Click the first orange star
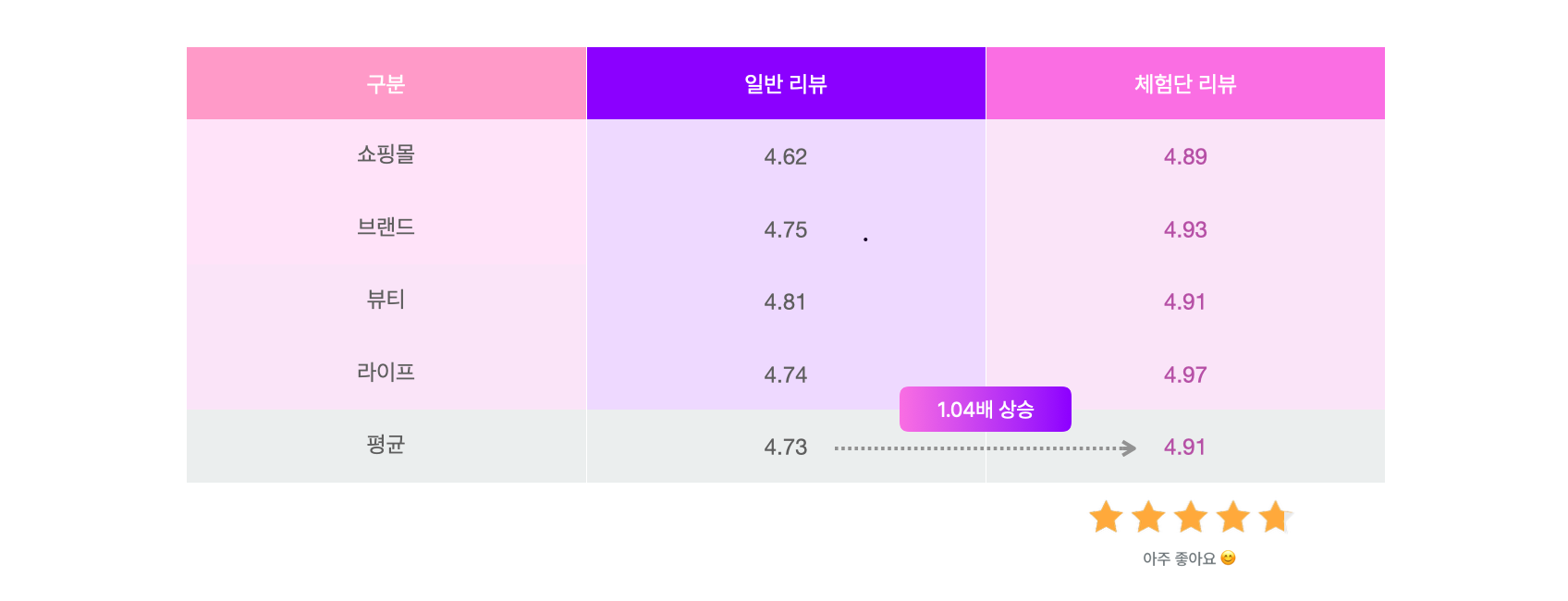This screenshot has width=1568, height=601. [1106, 517]
